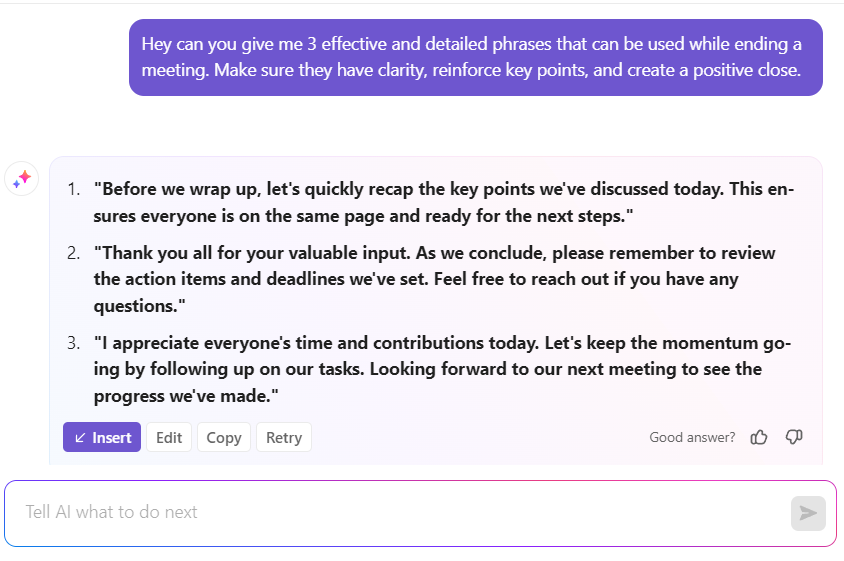Click list number 3 marker
844x561 pixels.
coord(74,343)
